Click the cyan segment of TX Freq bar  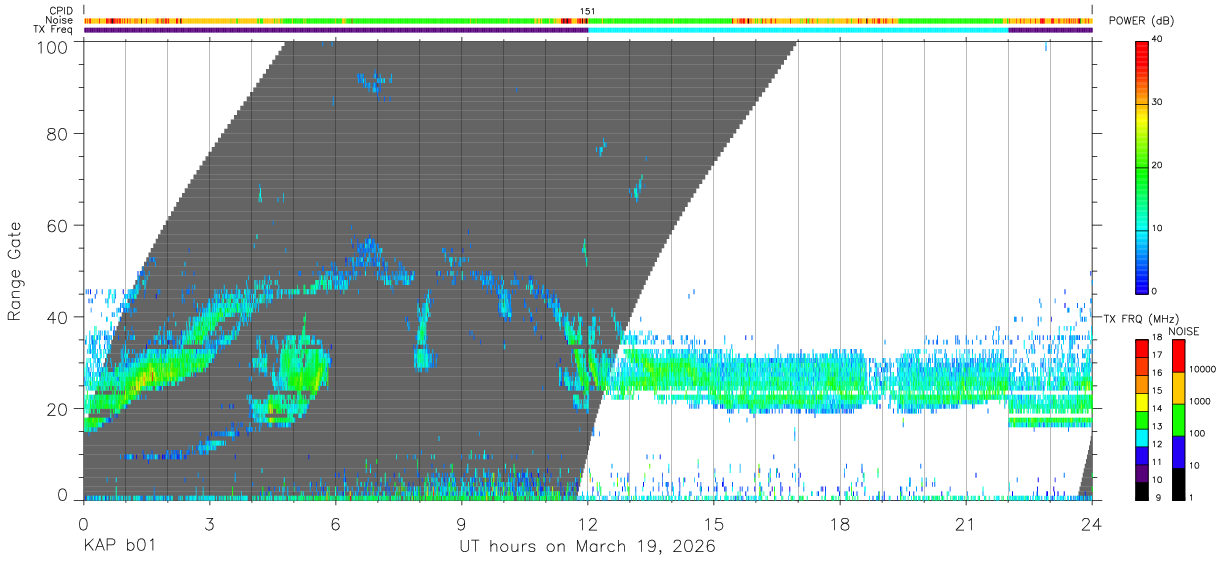coord(798,30)
